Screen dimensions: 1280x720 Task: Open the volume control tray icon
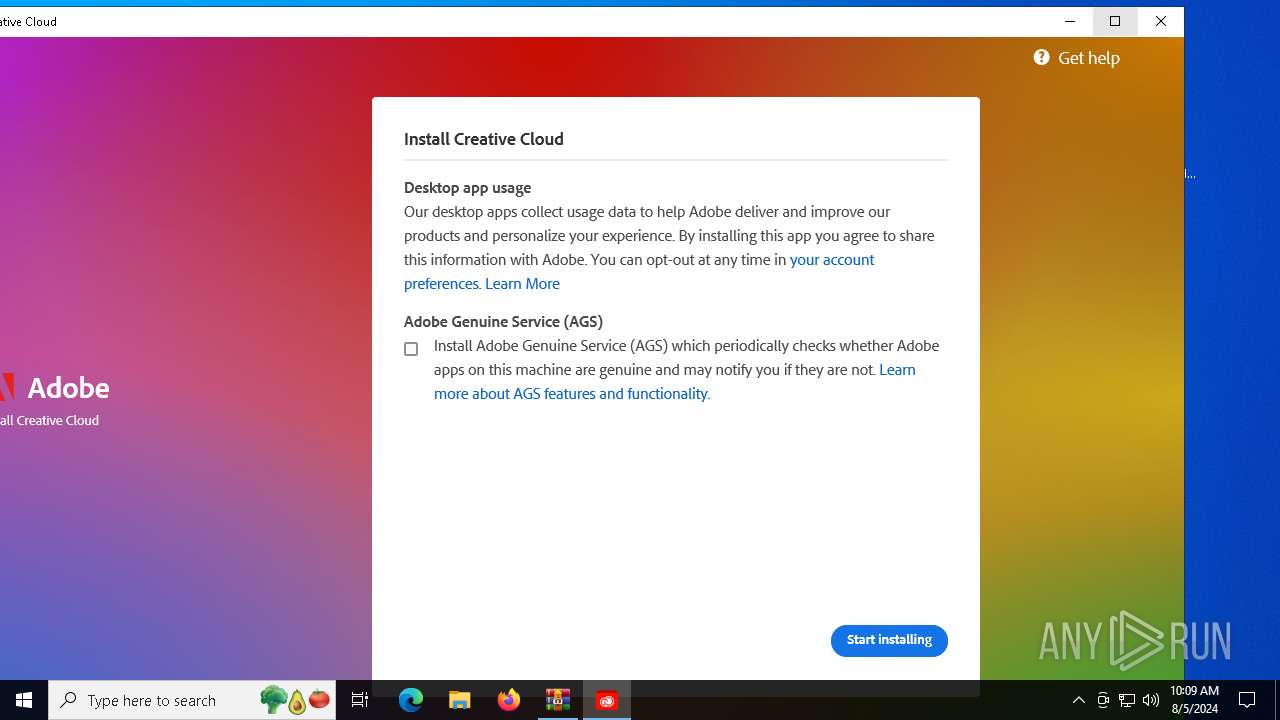[1151, 700]
